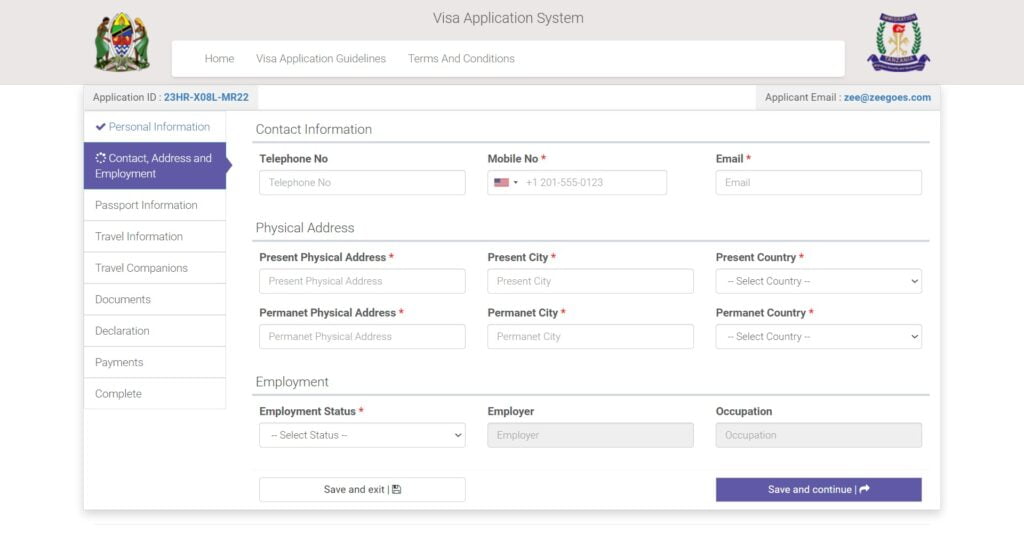This screenshot has height=535, width=1024.
Task: Click the checkmark beside Personal Information
Action: point(100,127)
